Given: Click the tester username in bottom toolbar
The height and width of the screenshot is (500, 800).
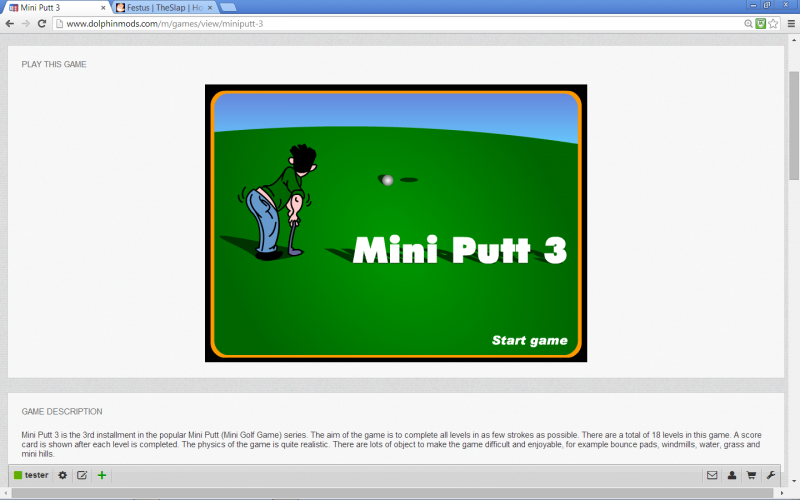Looking at the screenshot, I should click(x=36, y=475).
